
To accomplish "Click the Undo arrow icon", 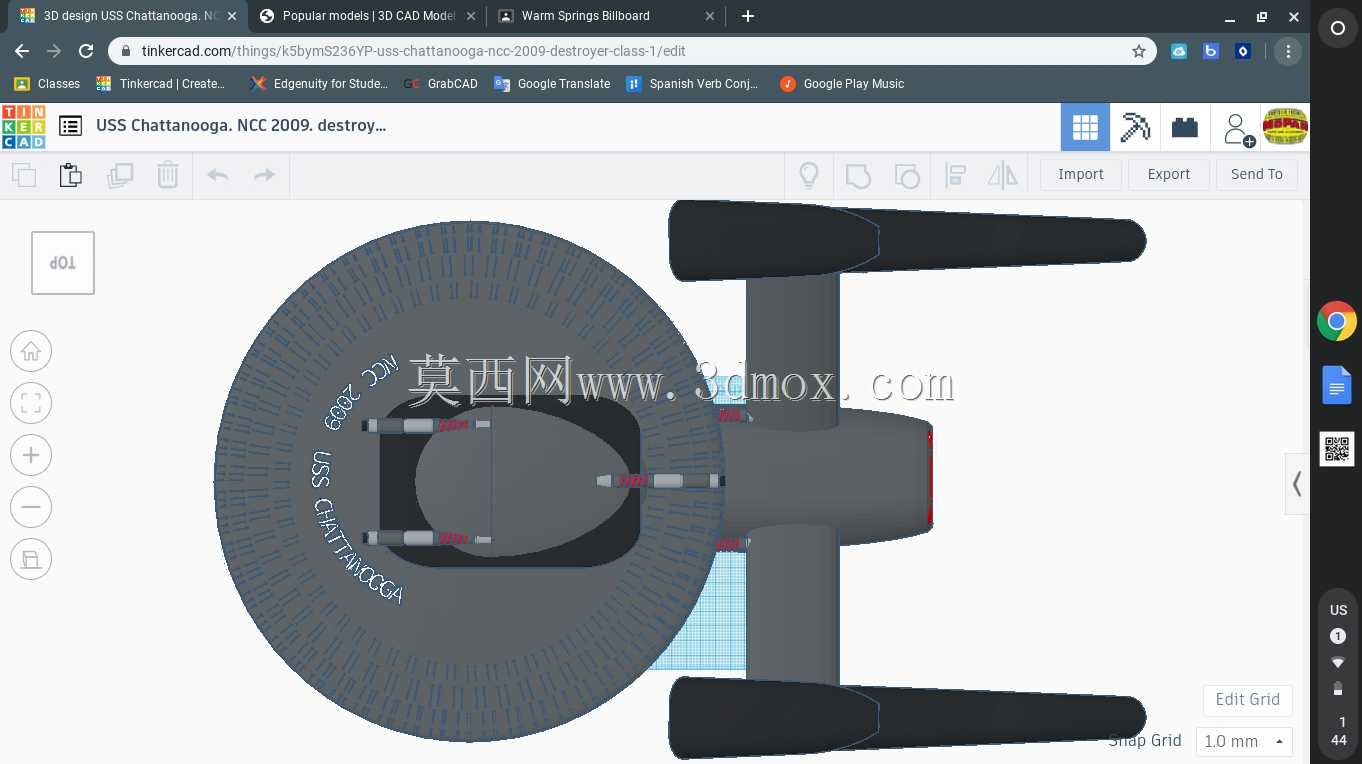I will coord(217,175).
